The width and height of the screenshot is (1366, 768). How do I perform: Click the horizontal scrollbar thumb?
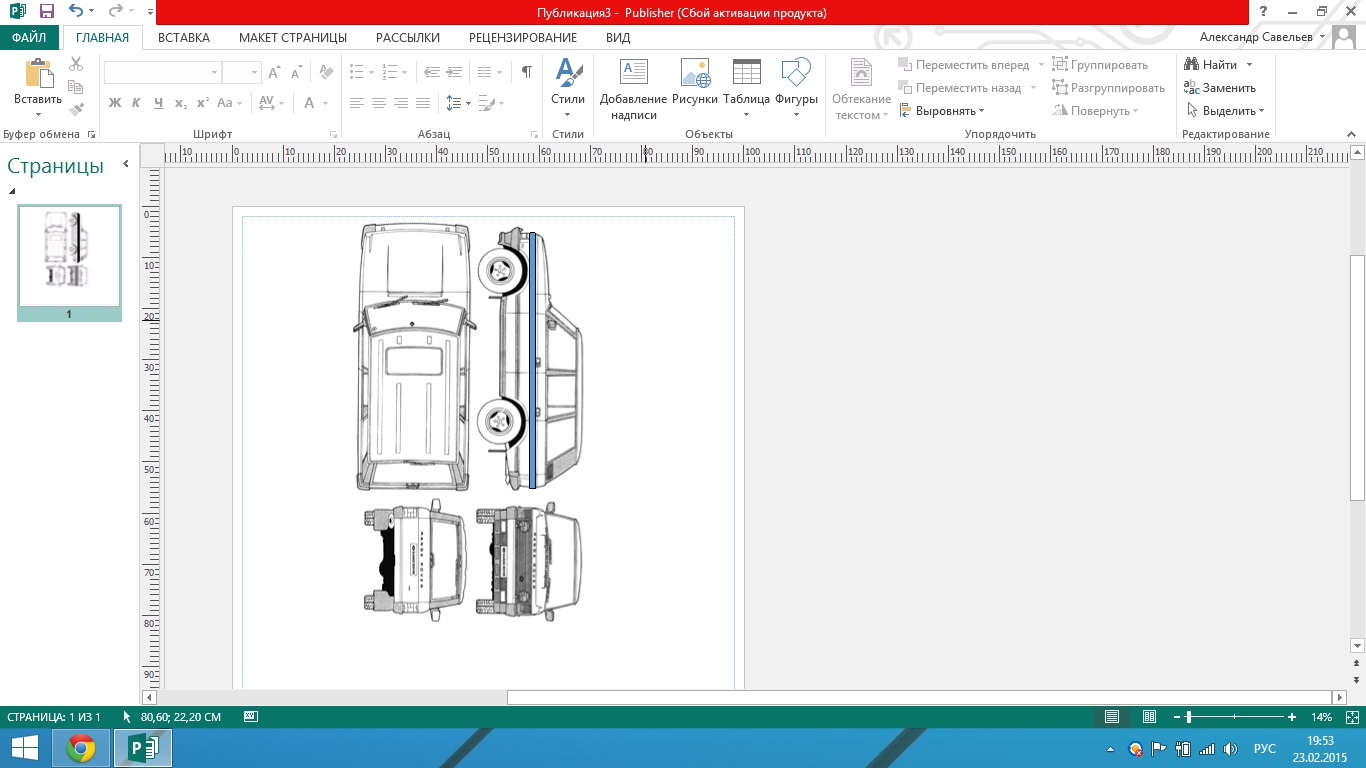(920, 697)
